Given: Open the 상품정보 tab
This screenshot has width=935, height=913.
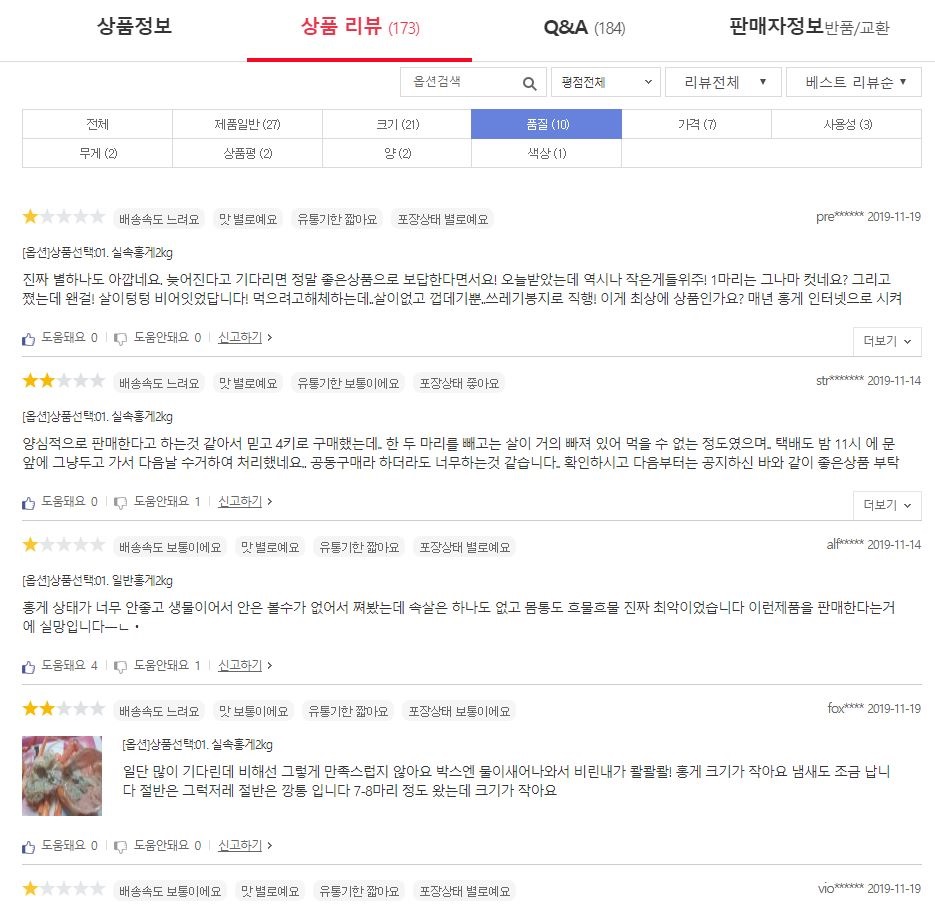Looking at the screenshot, I should coord(135,26).
